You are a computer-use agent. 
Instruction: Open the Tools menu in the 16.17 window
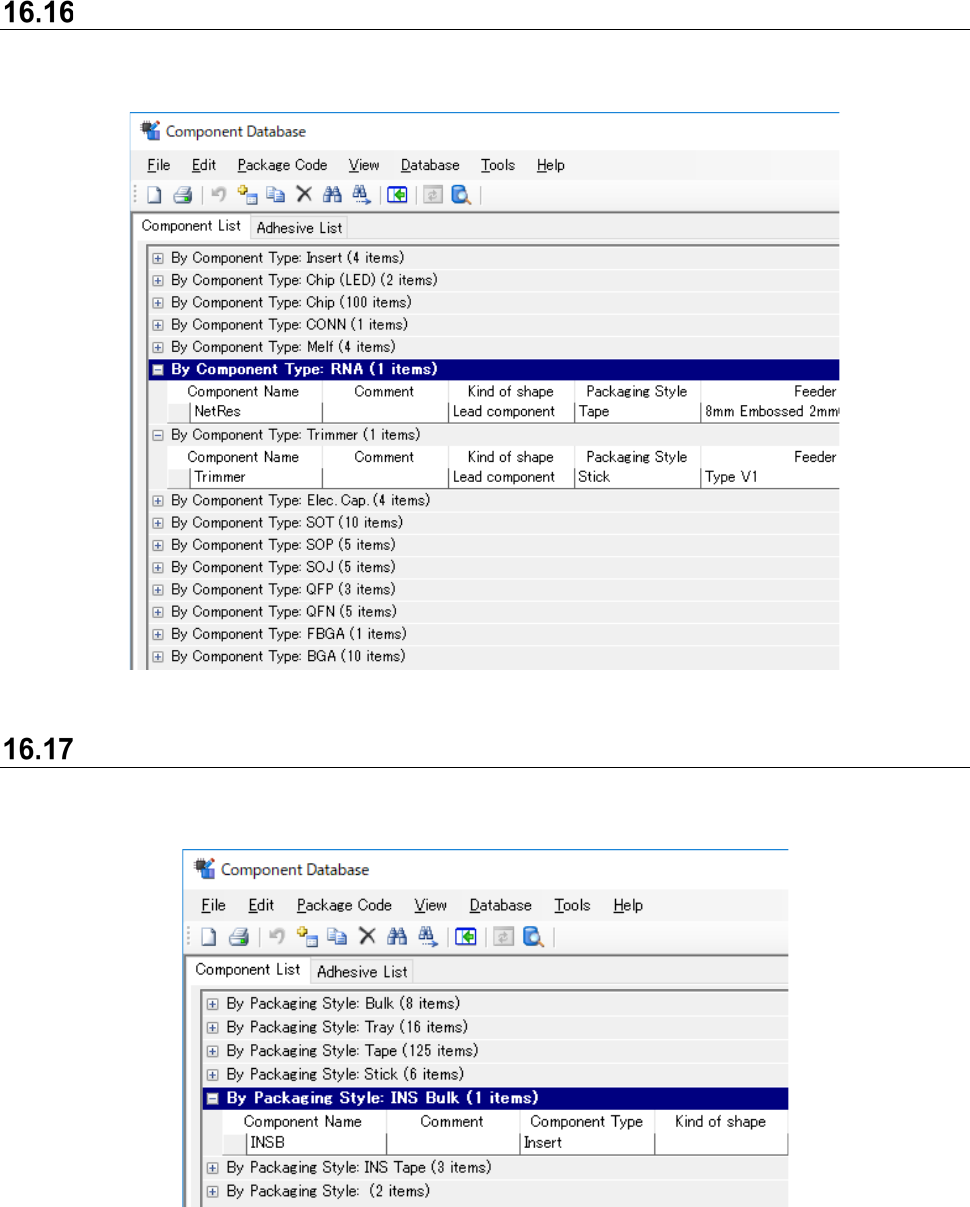click(x=573, y=905)
